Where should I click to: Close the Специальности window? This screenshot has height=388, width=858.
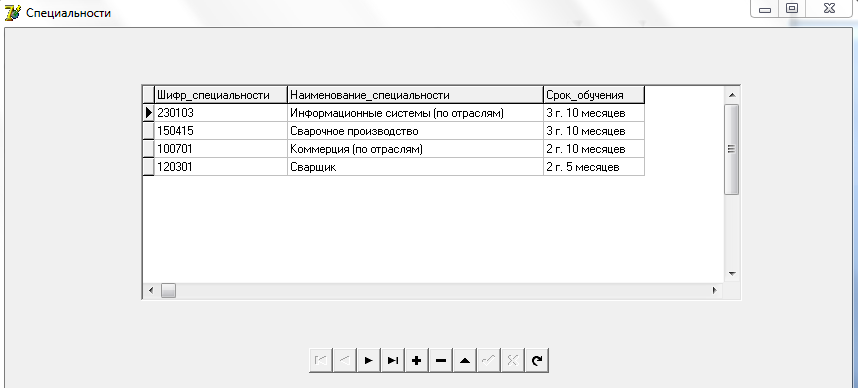tap(830, 9)
